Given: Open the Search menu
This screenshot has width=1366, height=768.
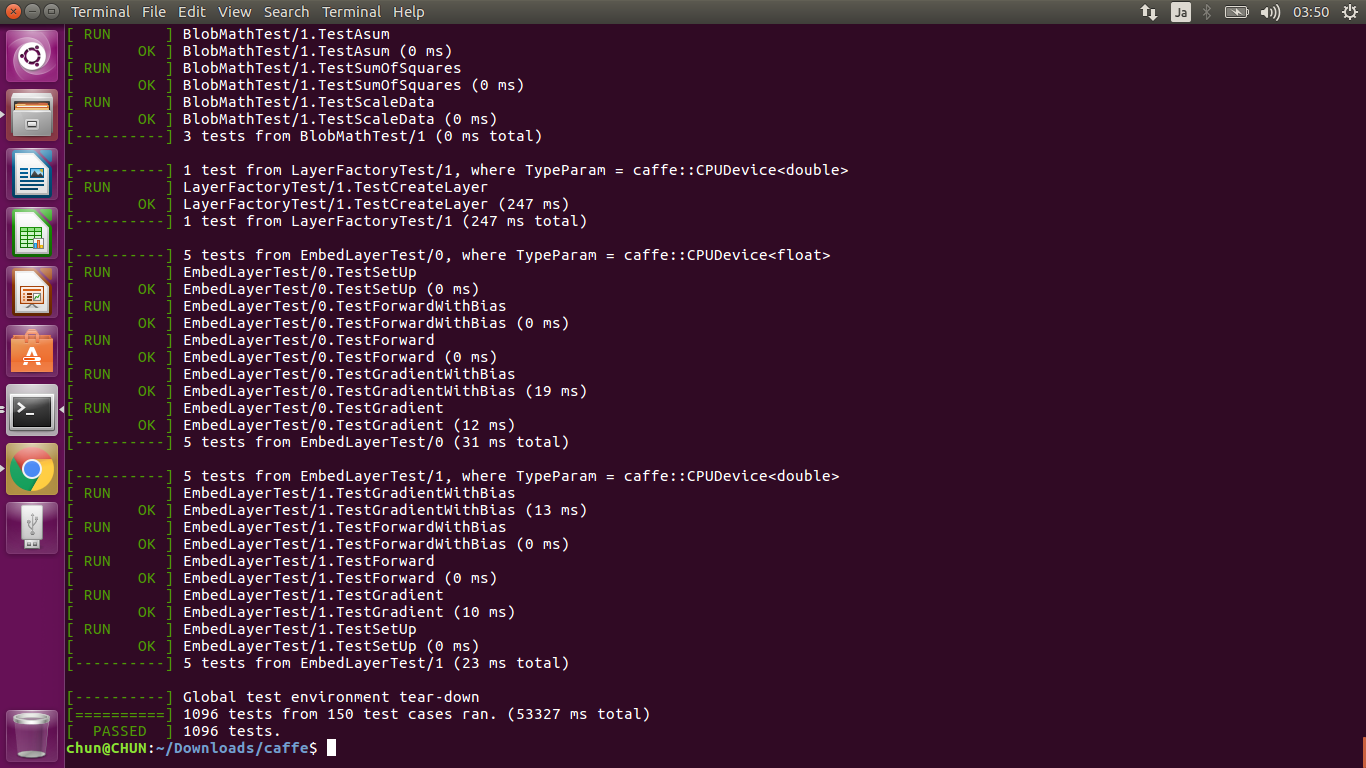Looking at the screenshot, I should (x=287, y=12).
